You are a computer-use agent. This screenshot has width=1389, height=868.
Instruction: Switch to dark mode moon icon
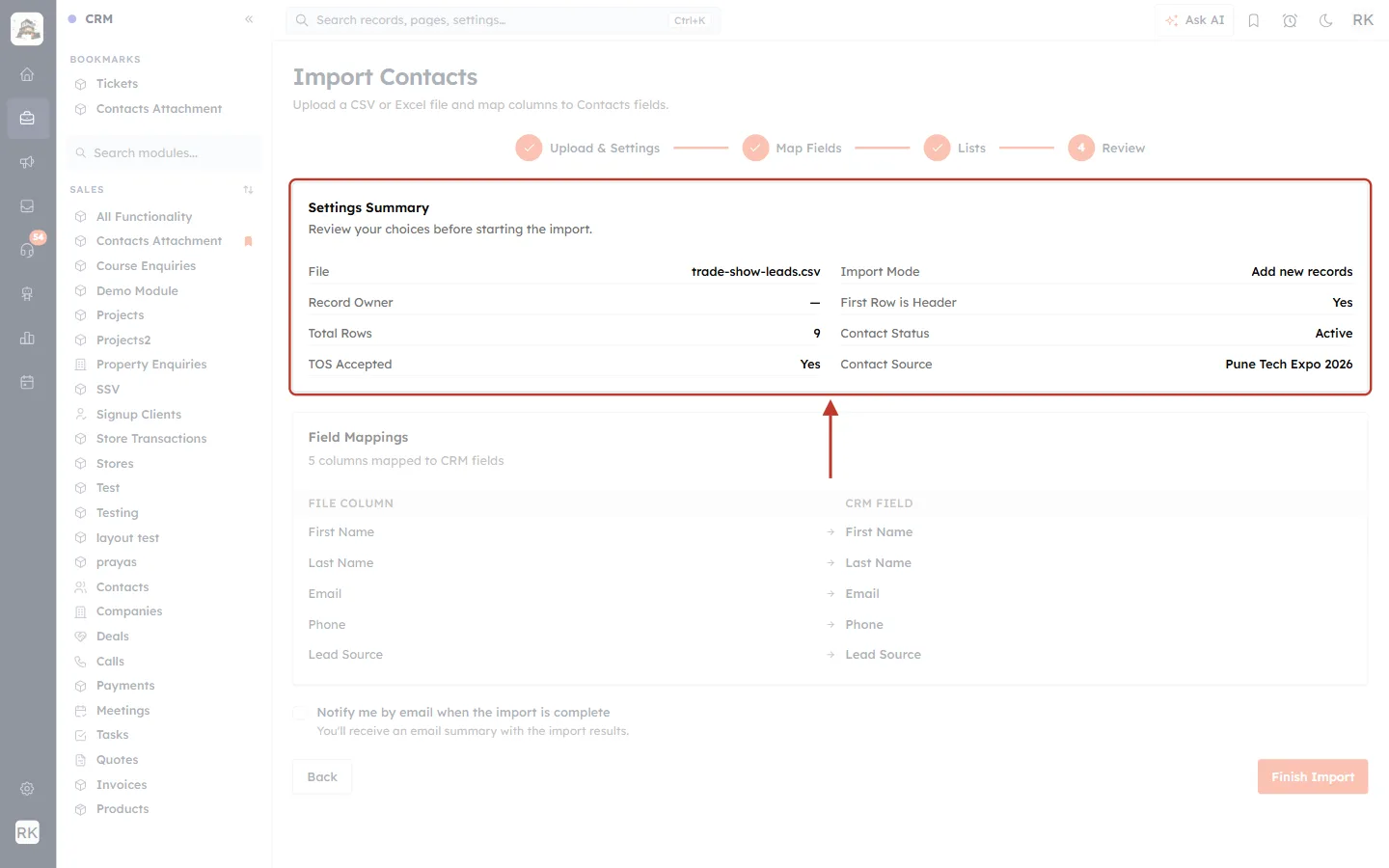coord(1326,20)
